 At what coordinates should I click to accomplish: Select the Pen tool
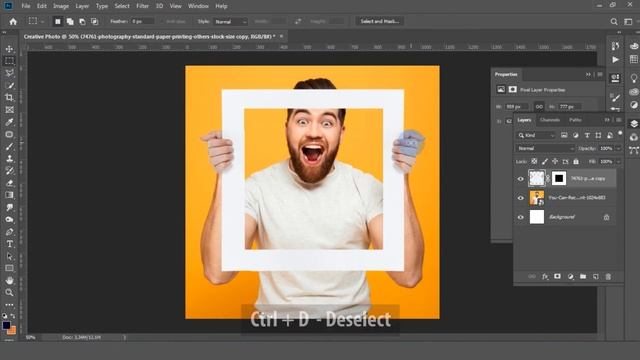[9, 232]
